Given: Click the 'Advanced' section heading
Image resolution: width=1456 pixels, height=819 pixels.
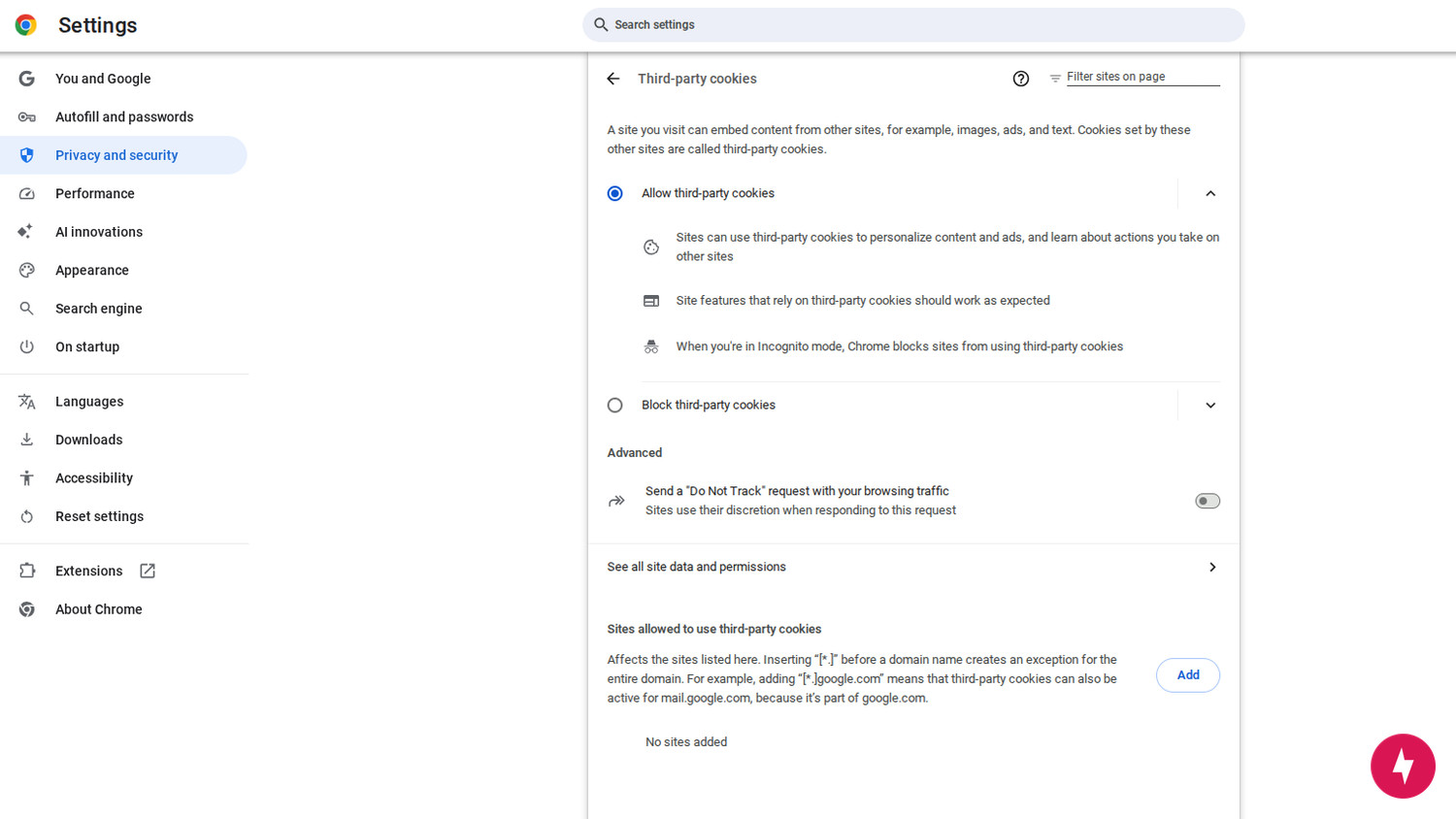Looking at the screenshot, I should pyautogui.click(x=635, y=453).
